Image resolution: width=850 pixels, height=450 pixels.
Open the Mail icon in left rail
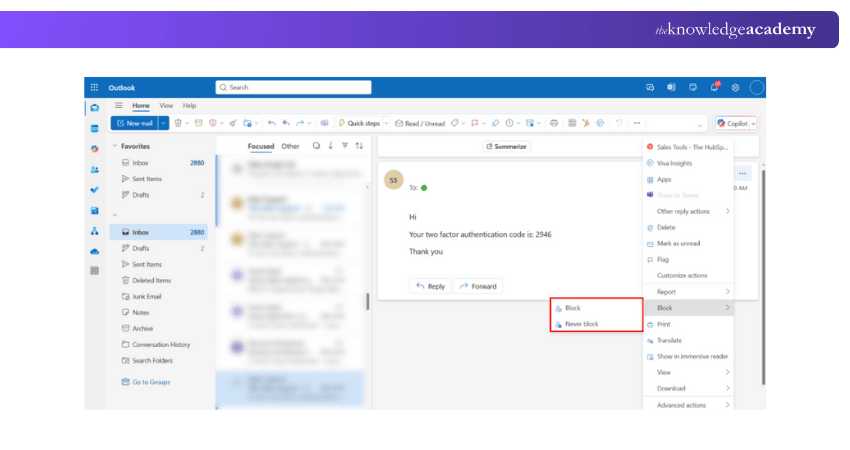coord(95,108)
